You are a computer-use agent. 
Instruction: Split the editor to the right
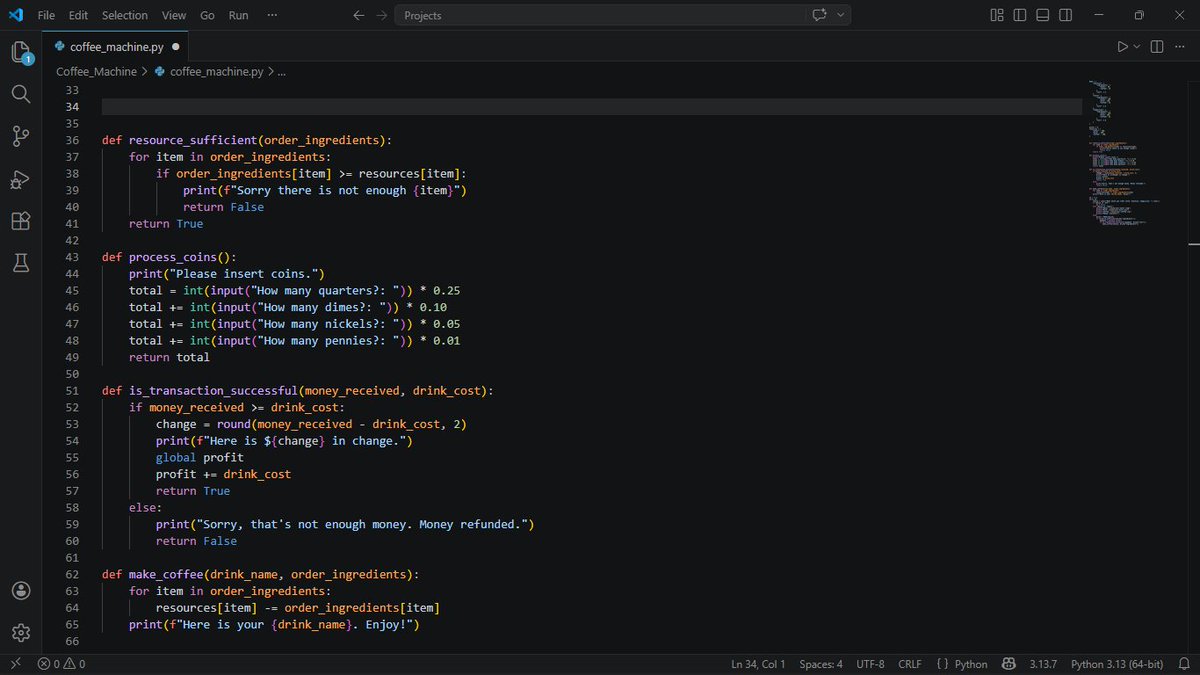point(1157,46)
